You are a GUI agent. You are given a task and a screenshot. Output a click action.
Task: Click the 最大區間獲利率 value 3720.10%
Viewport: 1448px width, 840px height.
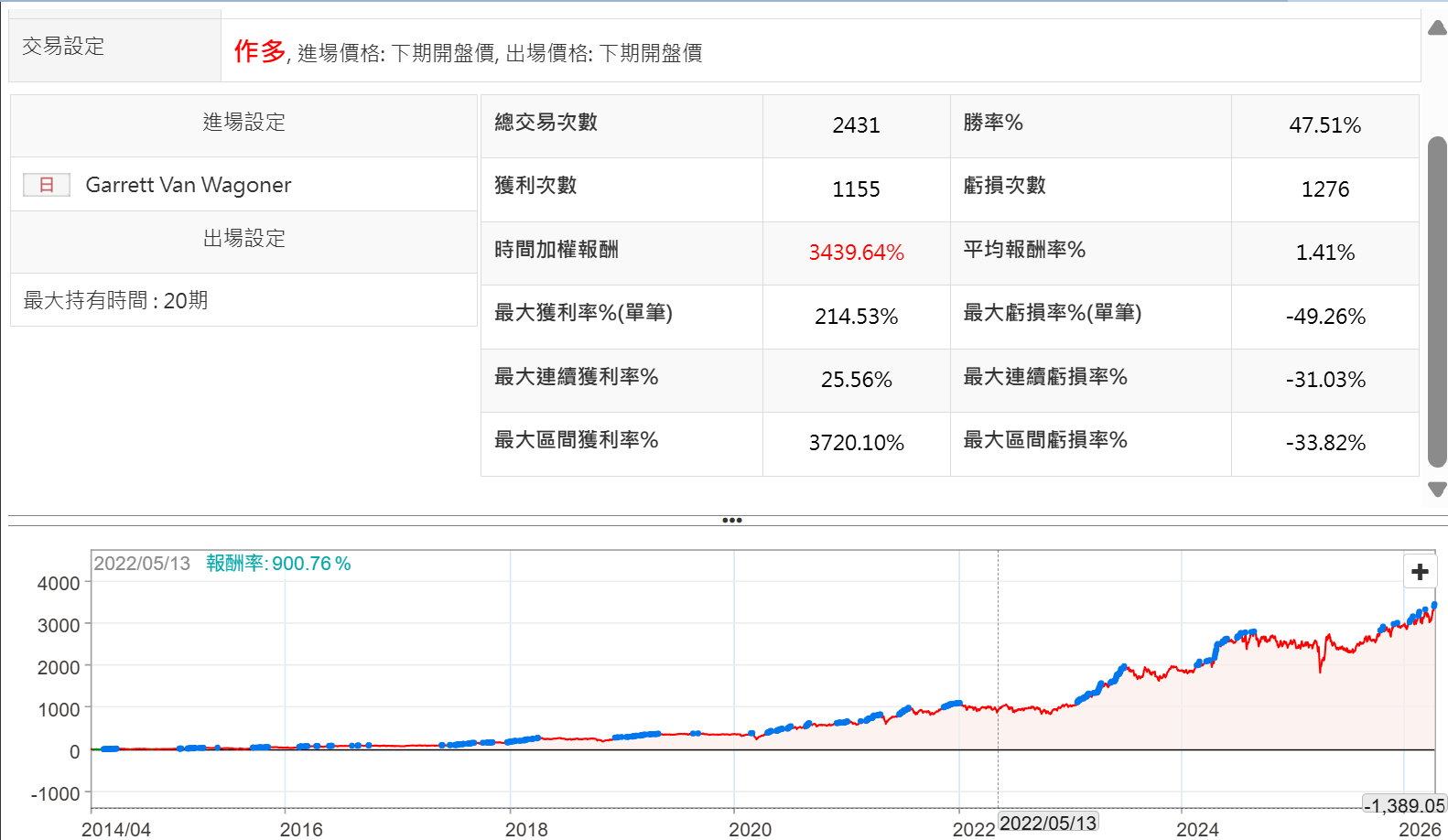point(856,443)
